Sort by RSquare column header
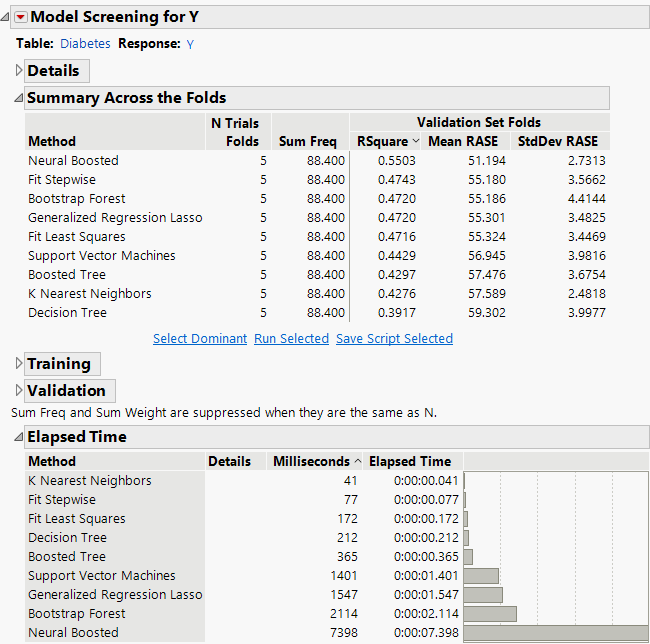The width and height of the screenshot is (650, 644). [x=383, y=141]
